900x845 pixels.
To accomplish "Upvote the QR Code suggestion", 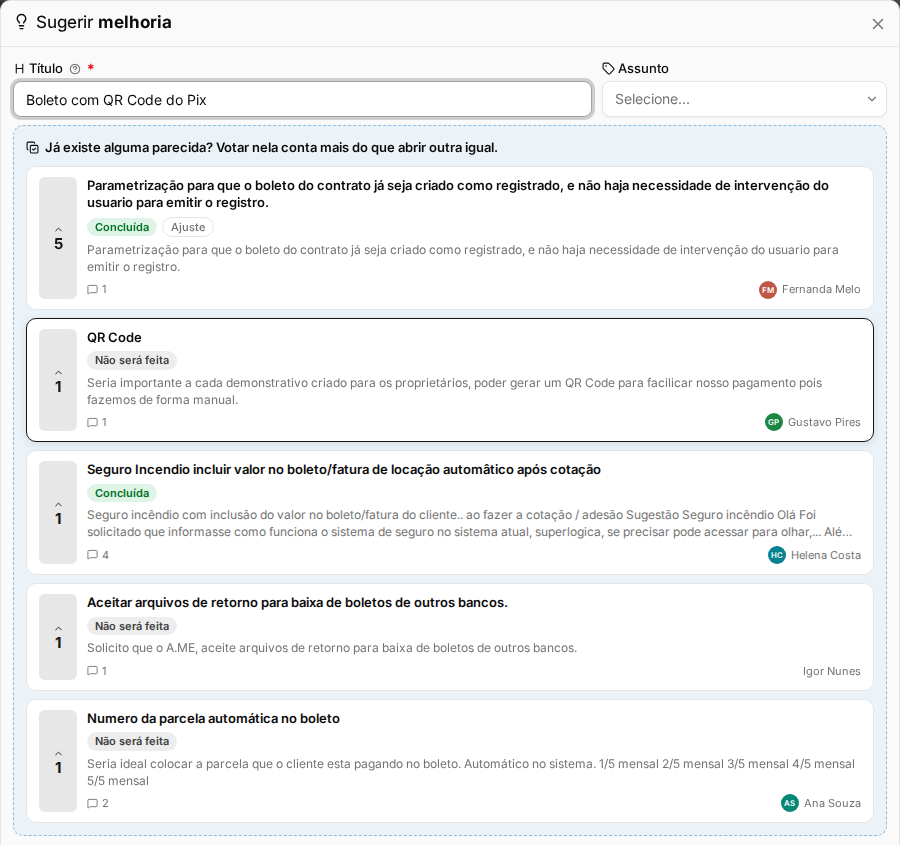I will click(x=58, y=380).
